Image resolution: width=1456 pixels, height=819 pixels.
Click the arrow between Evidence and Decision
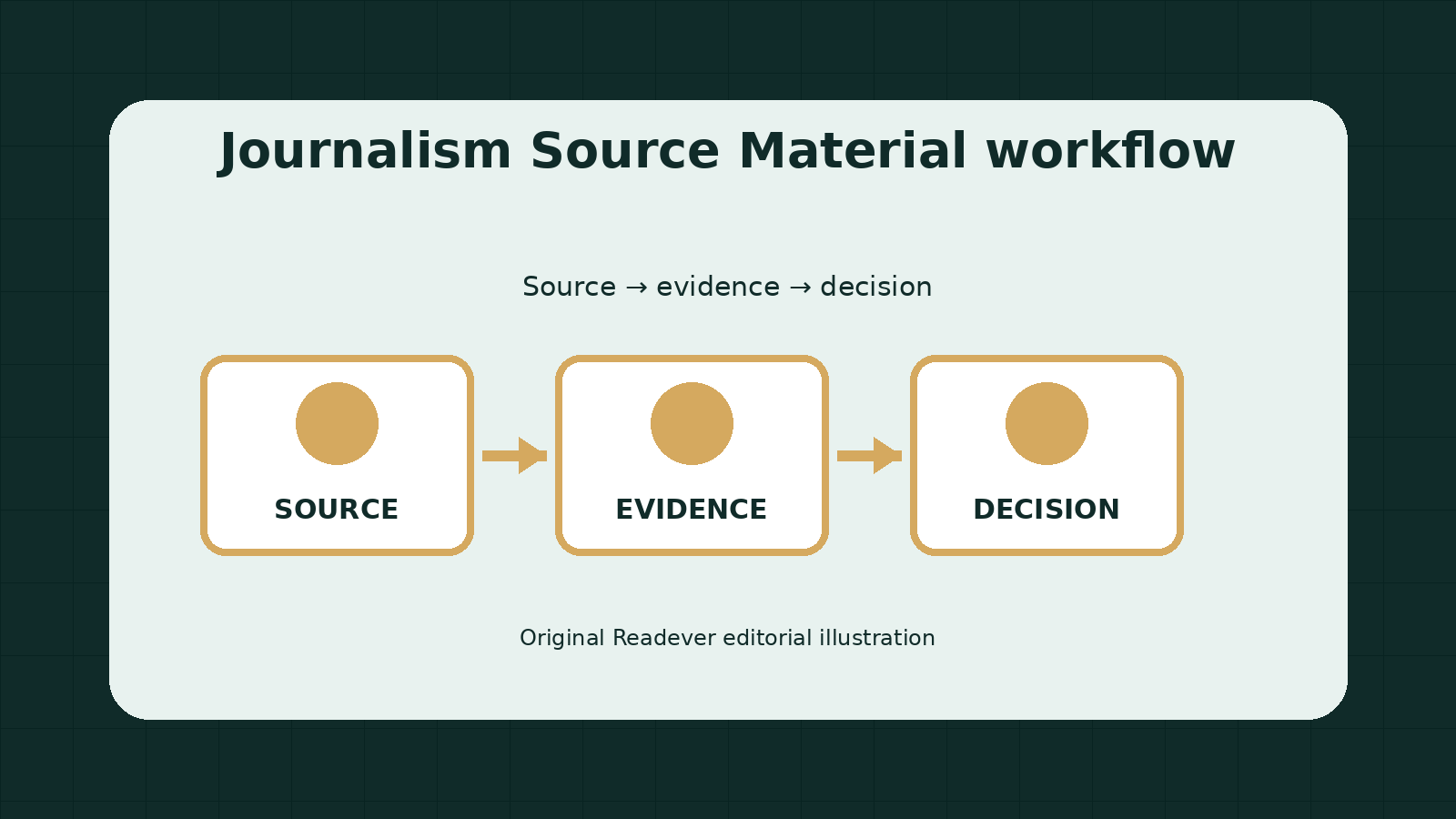click(869, 455)
